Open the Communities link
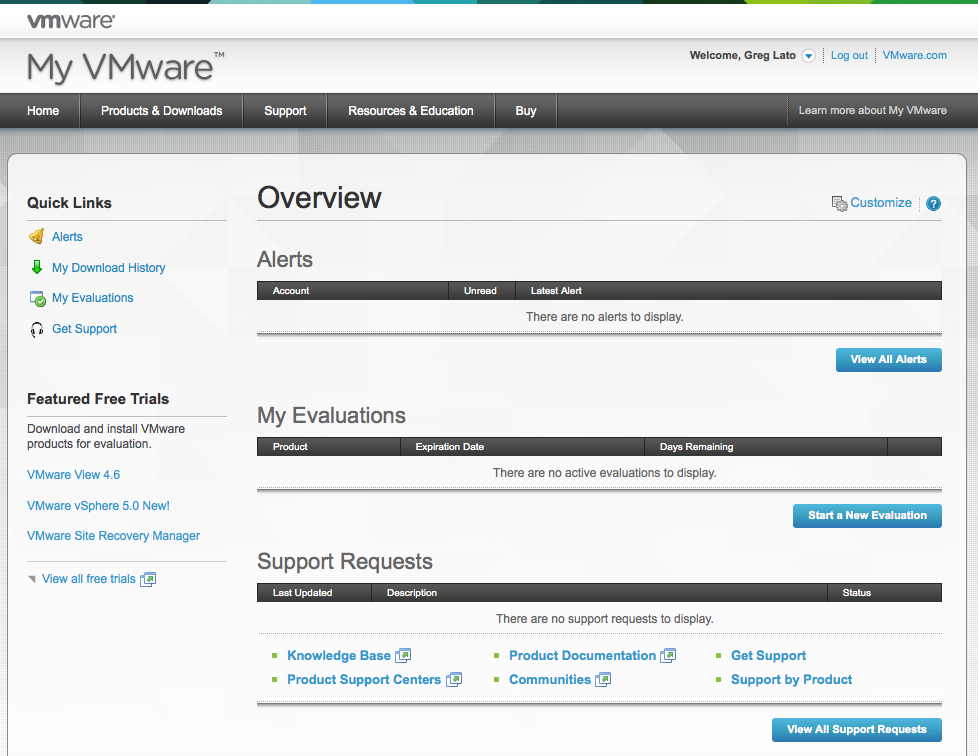Screen dimensions: 978x756 tap(550, 680)
